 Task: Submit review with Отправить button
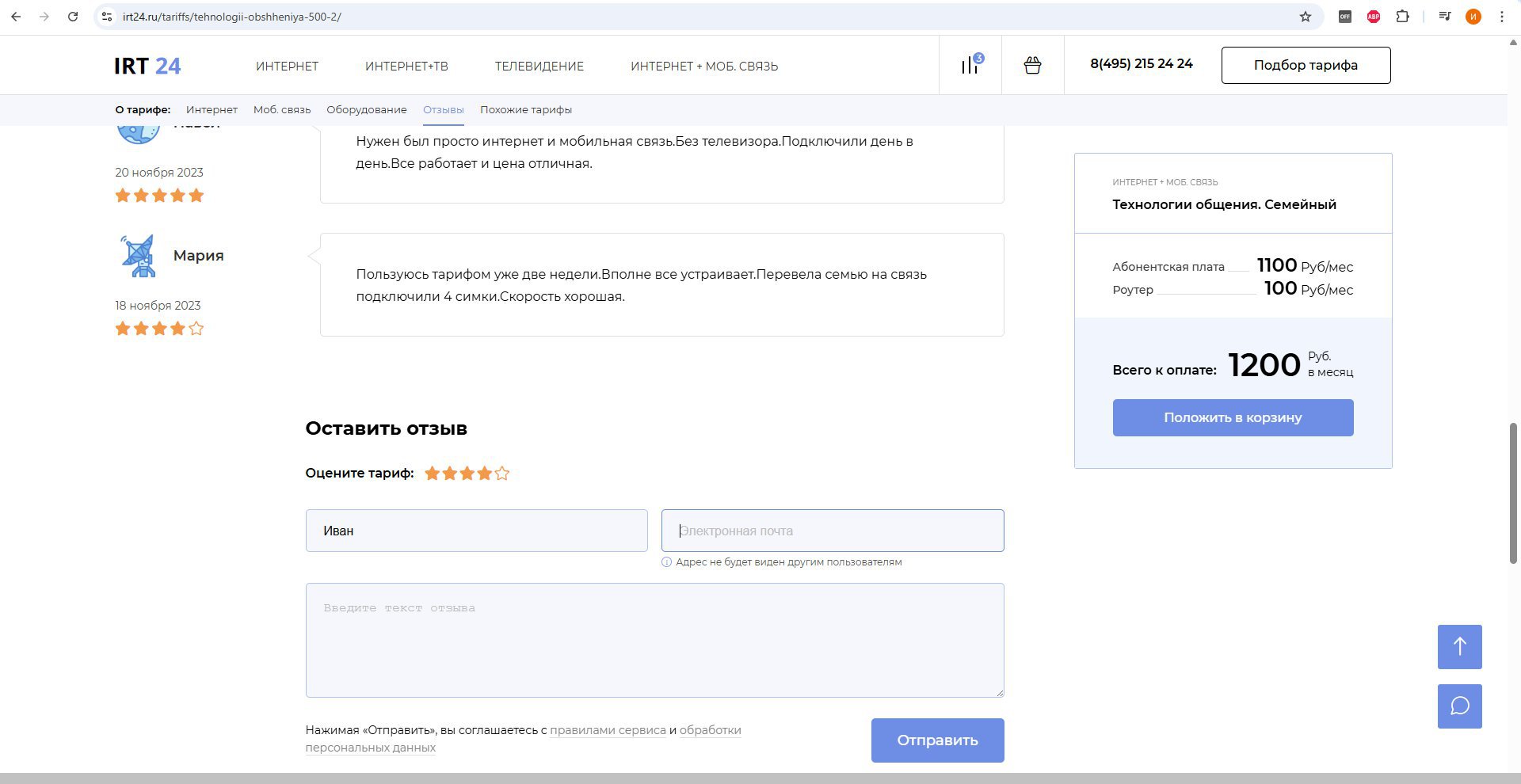click(x=937, y=740)
